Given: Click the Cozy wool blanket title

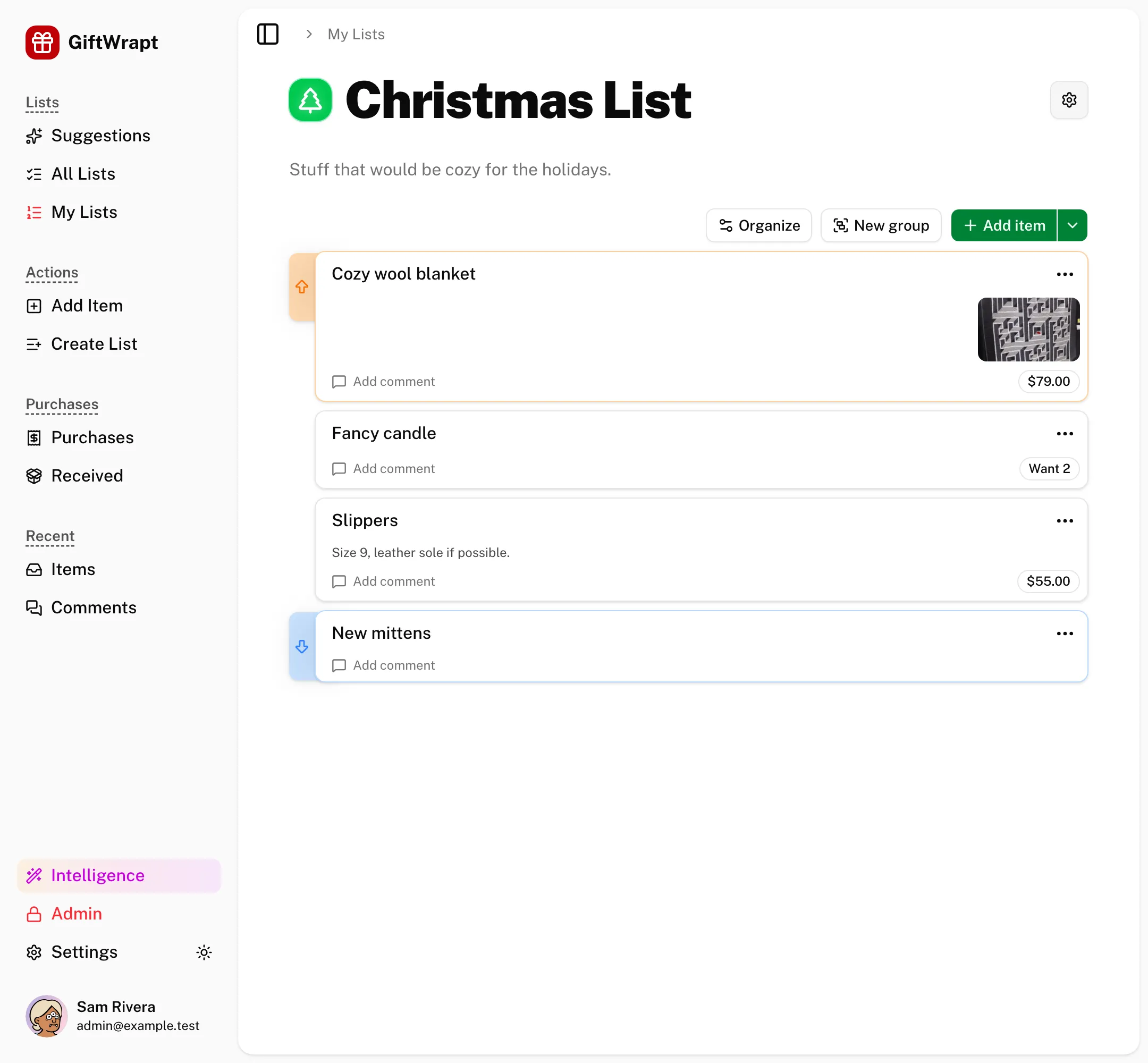Looking at the screenshot, I should coord(403,274).
